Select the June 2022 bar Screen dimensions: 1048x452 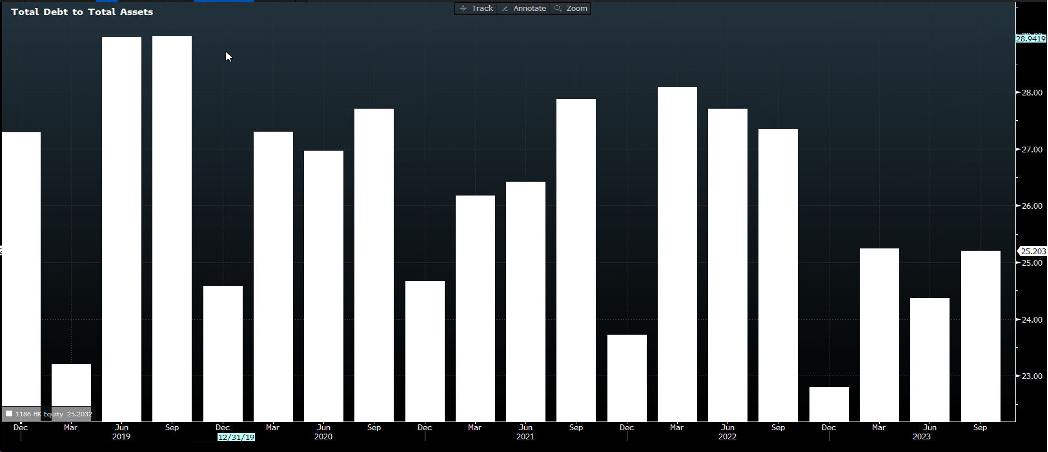(x=728, y=265)
